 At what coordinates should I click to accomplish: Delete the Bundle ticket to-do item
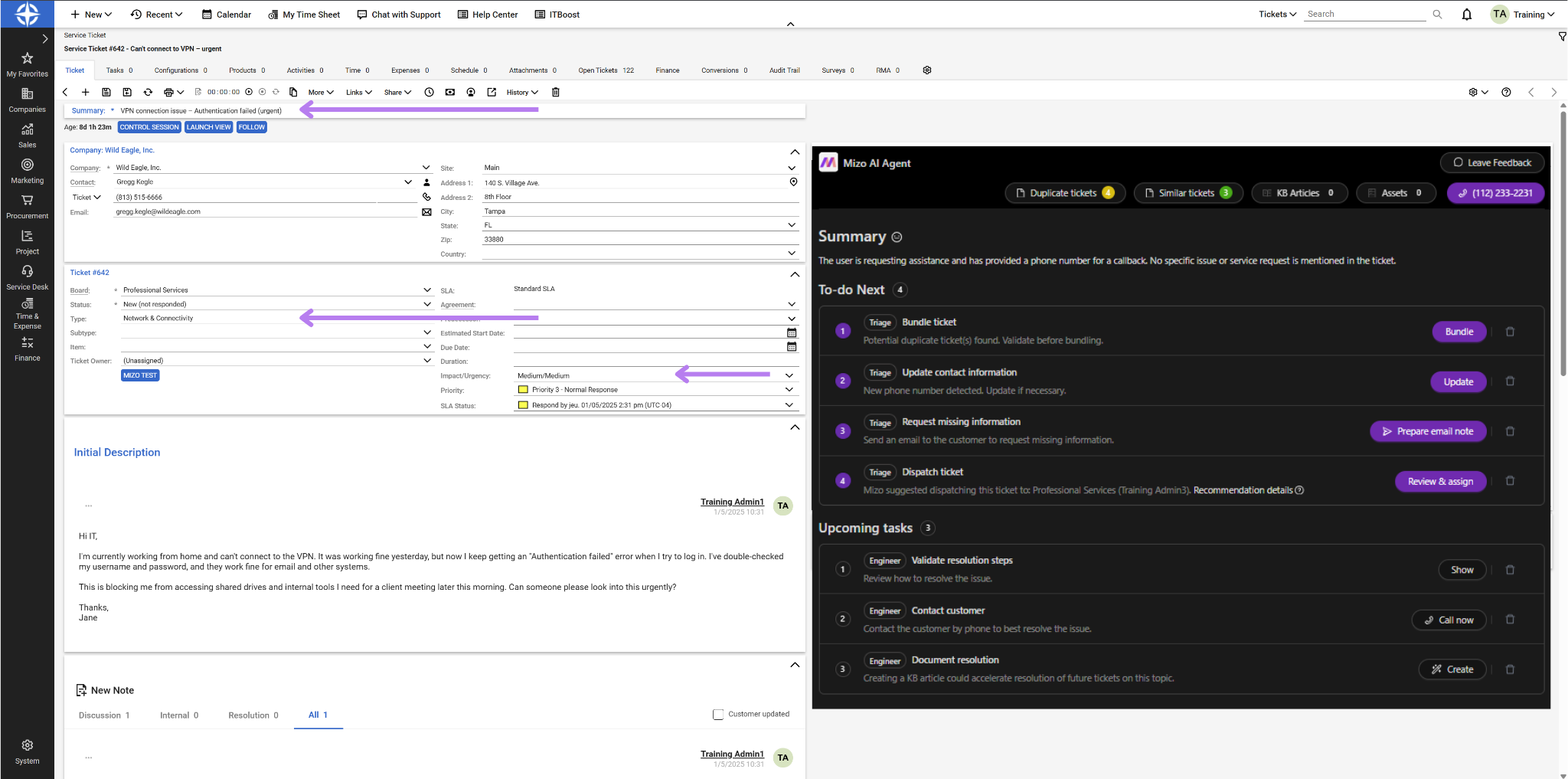pyautogui.click(x=1510, y=332)
